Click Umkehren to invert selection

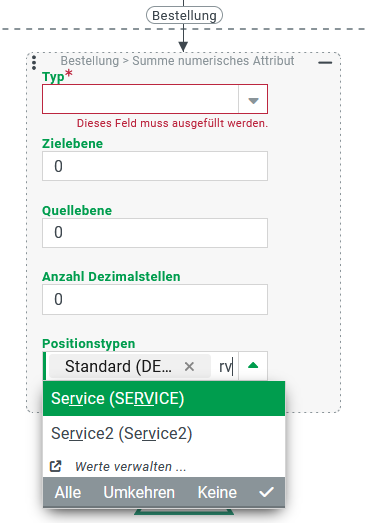[x=139, y=492]
